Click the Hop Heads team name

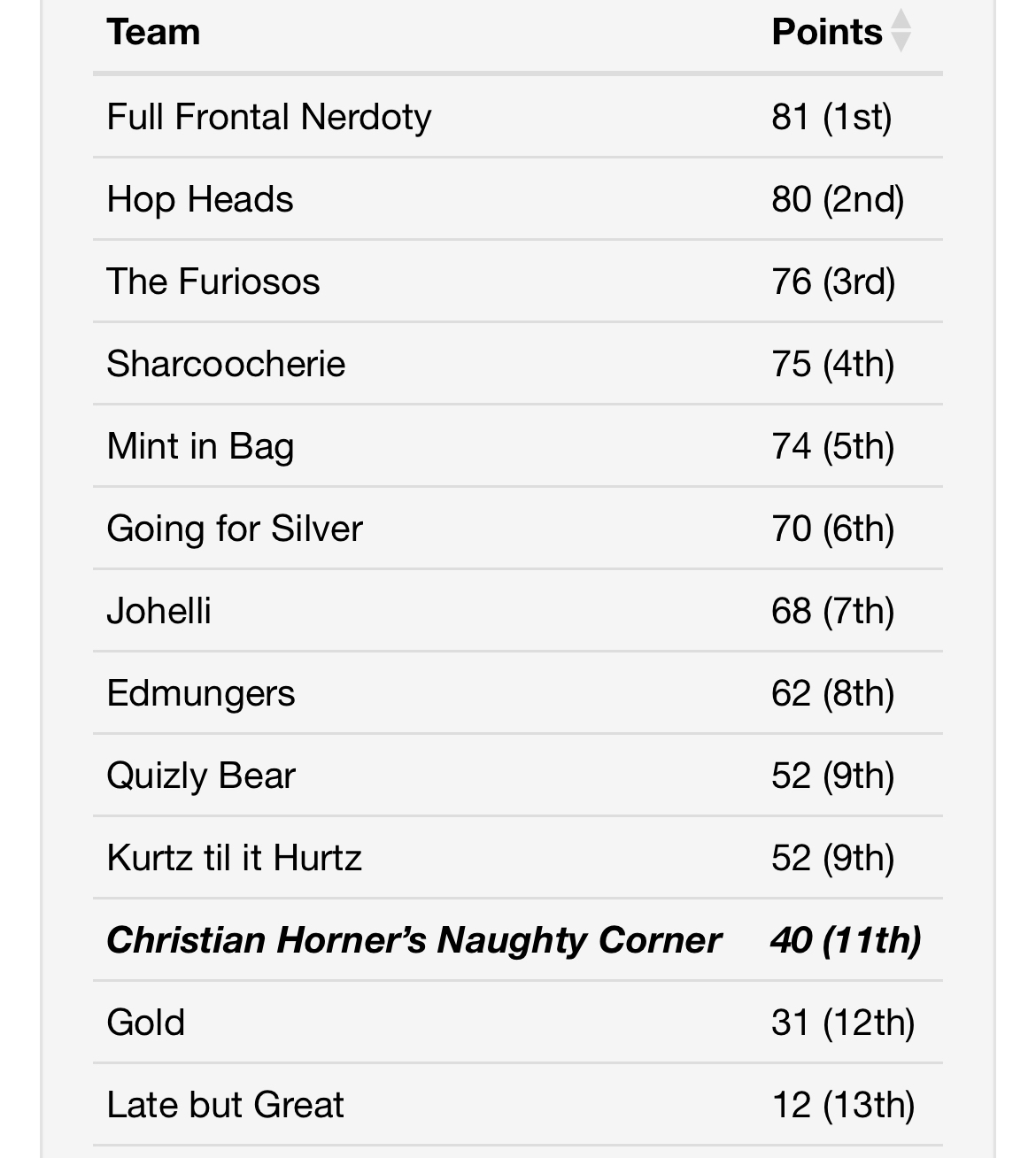click(x=200, y=199)
